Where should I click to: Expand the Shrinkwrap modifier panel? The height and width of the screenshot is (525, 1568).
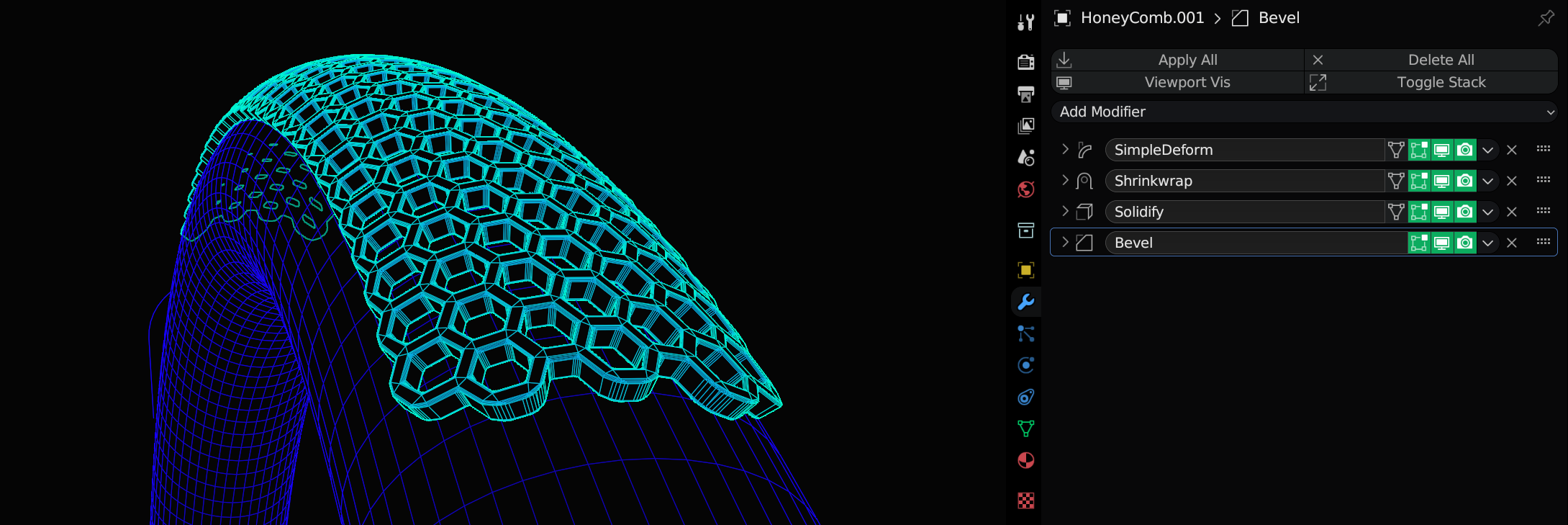tap(1066, 180)
